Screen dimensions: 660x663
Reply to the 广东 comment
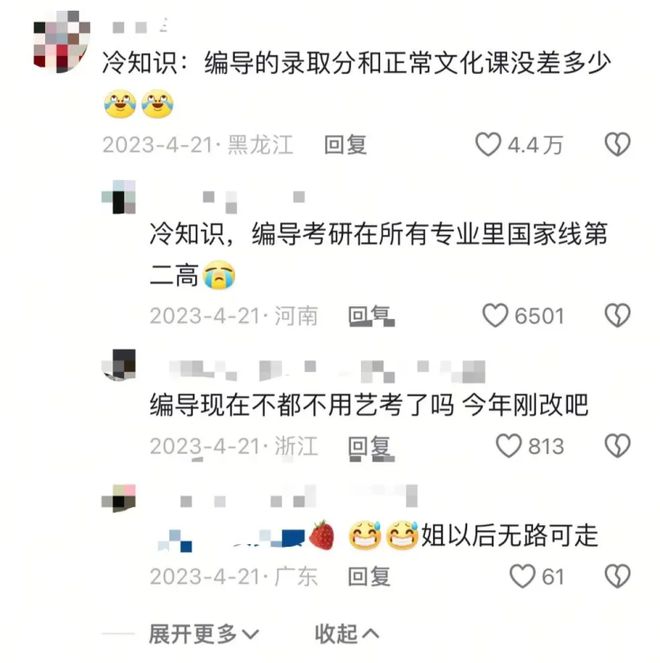(369, 576)
